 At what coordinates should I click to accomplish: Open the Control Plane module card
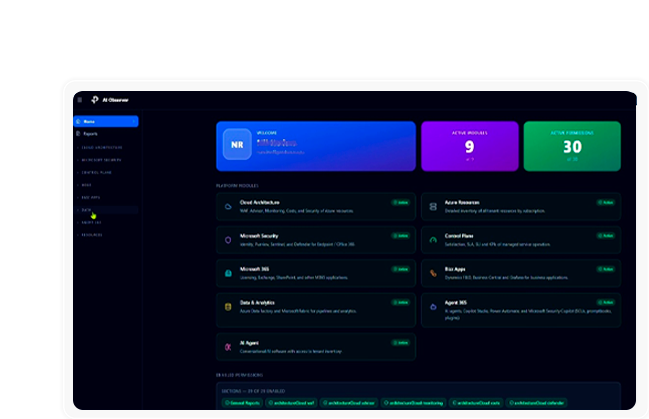(521, 240)
